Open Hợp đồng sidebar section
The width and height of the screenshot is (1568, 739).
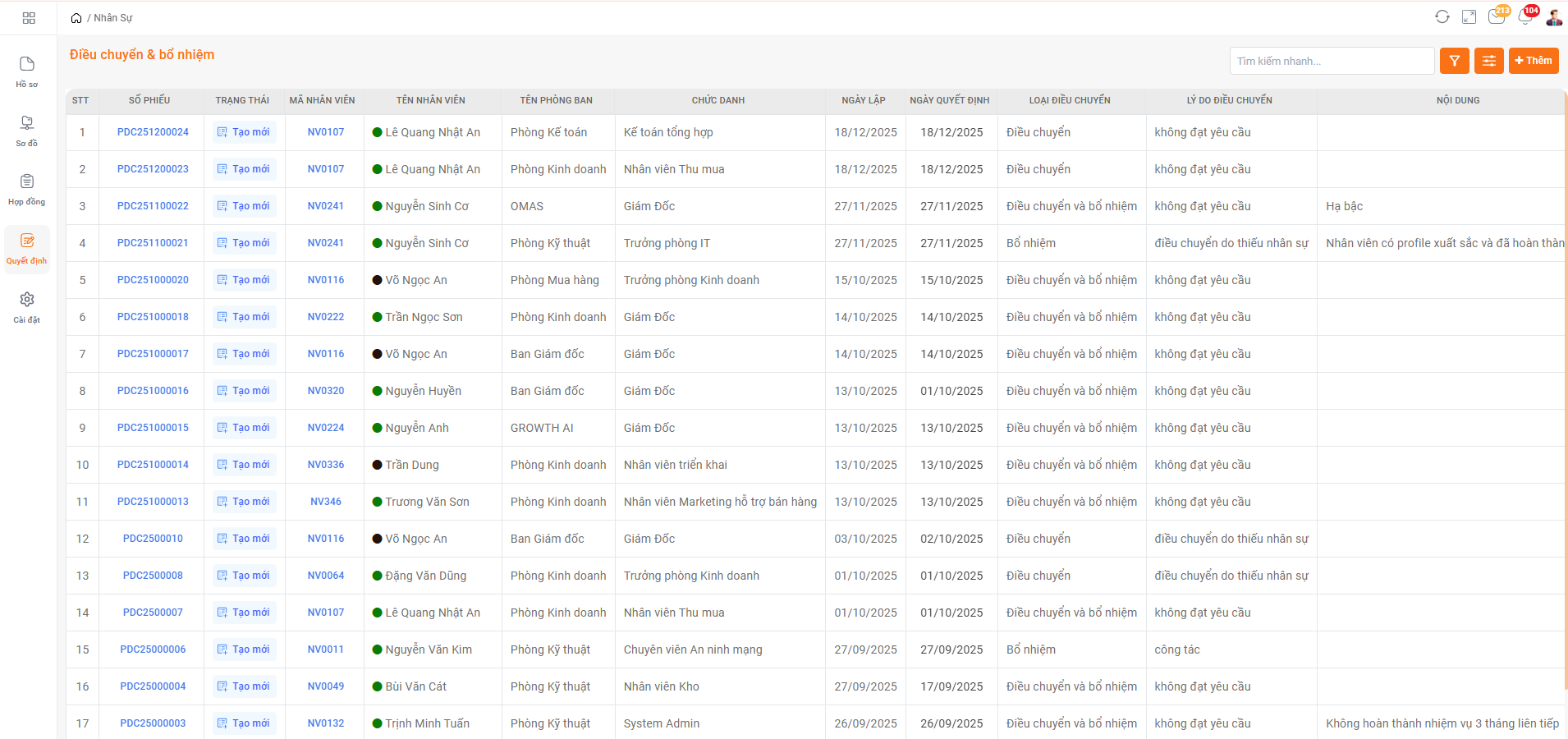[27, 189]
